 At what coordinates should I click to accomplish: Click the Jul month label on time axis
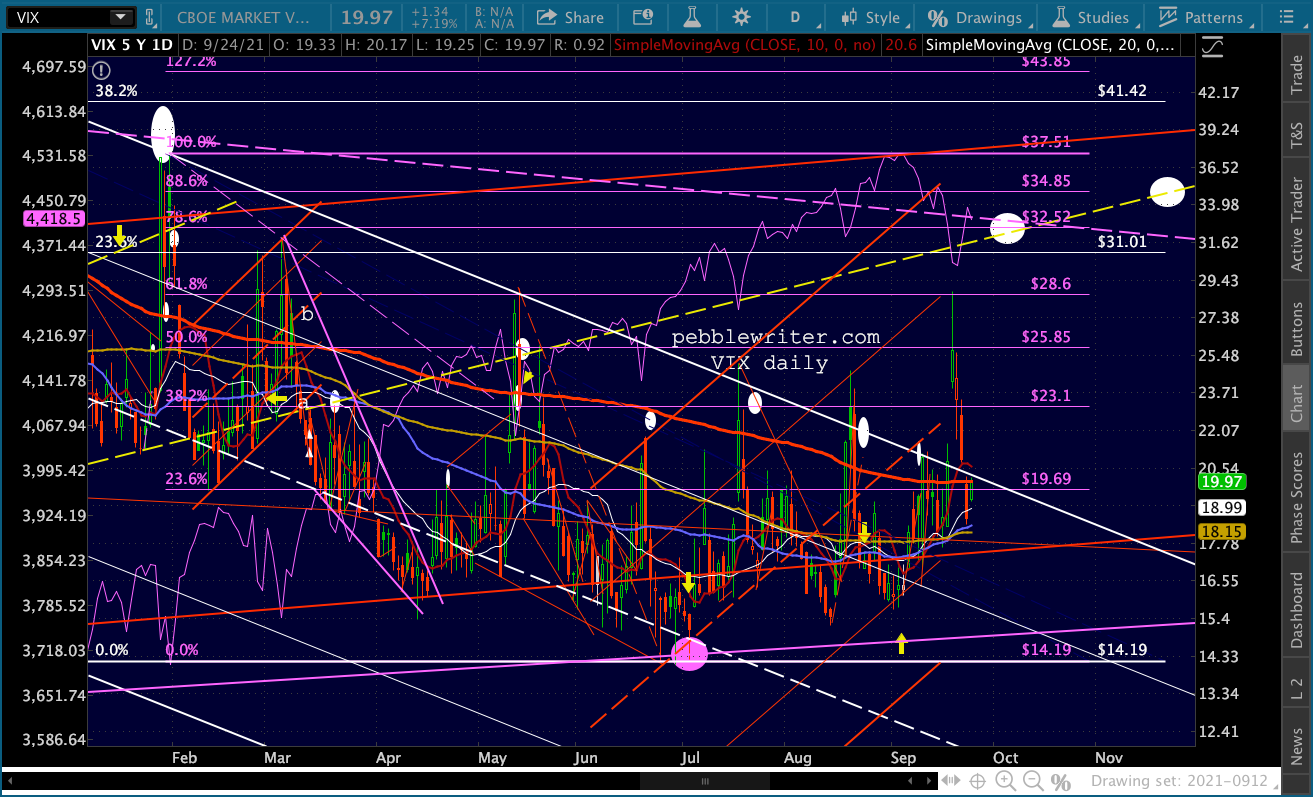[x=690, y=758]
